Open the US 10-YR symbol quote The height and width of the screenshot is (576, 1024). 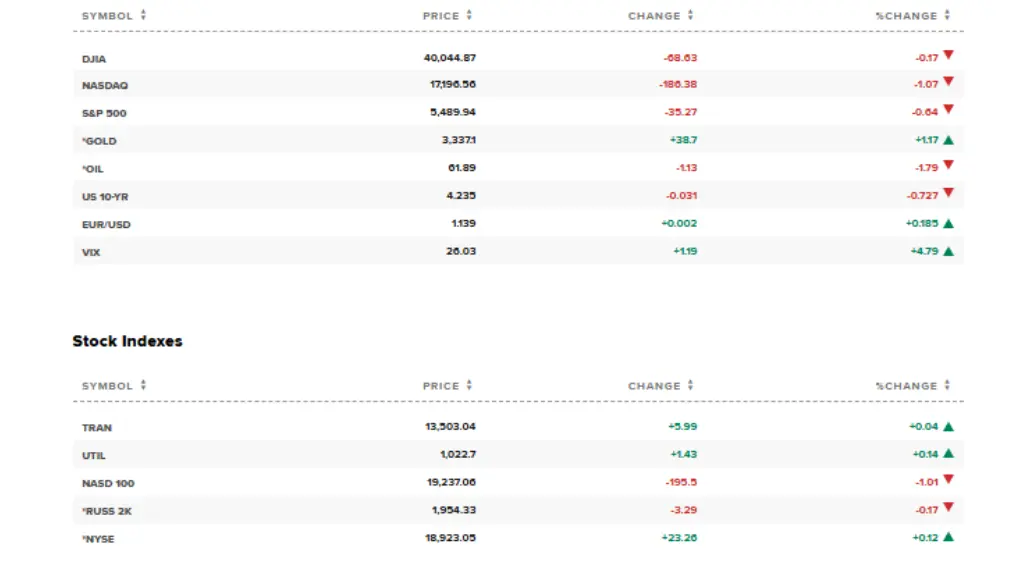104,197
